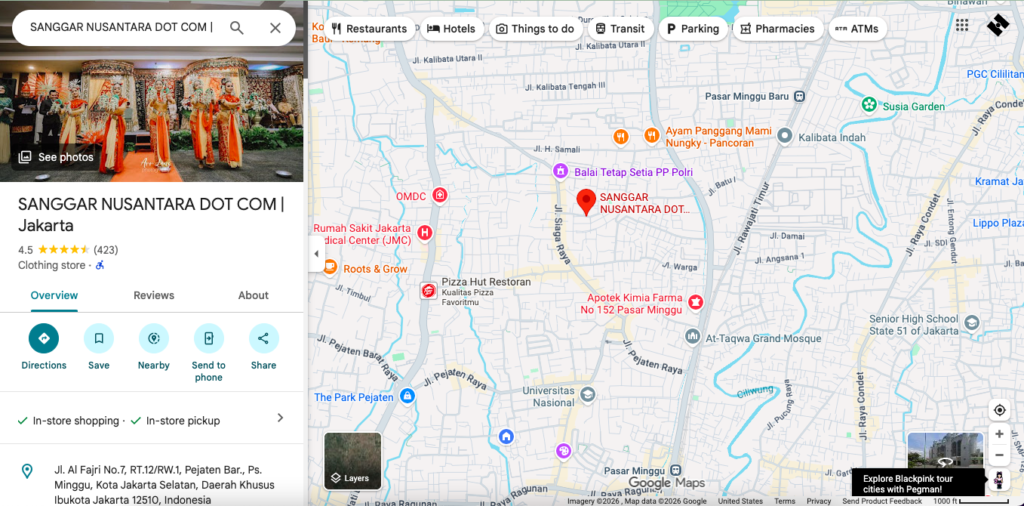Zoom out with the minus button
Image resolution: width=1024 pixels, height=506 pixels.
999,456
